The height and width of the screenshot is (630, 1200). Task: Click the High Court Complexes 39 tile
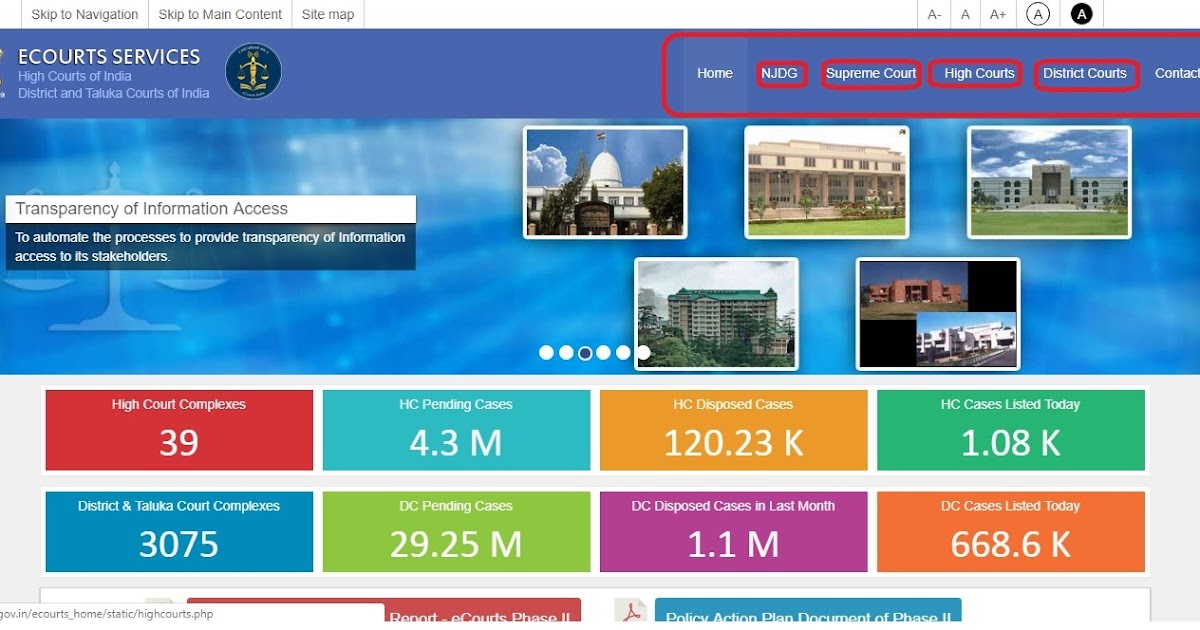coord(179,430)
